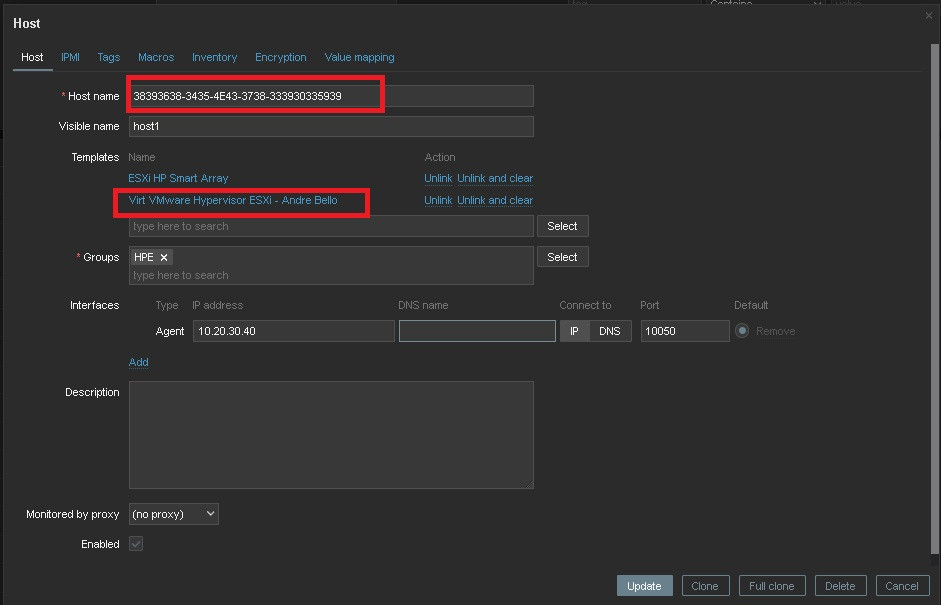
Task: Remove the HPE group tag
Action: (x=164, y=257)
